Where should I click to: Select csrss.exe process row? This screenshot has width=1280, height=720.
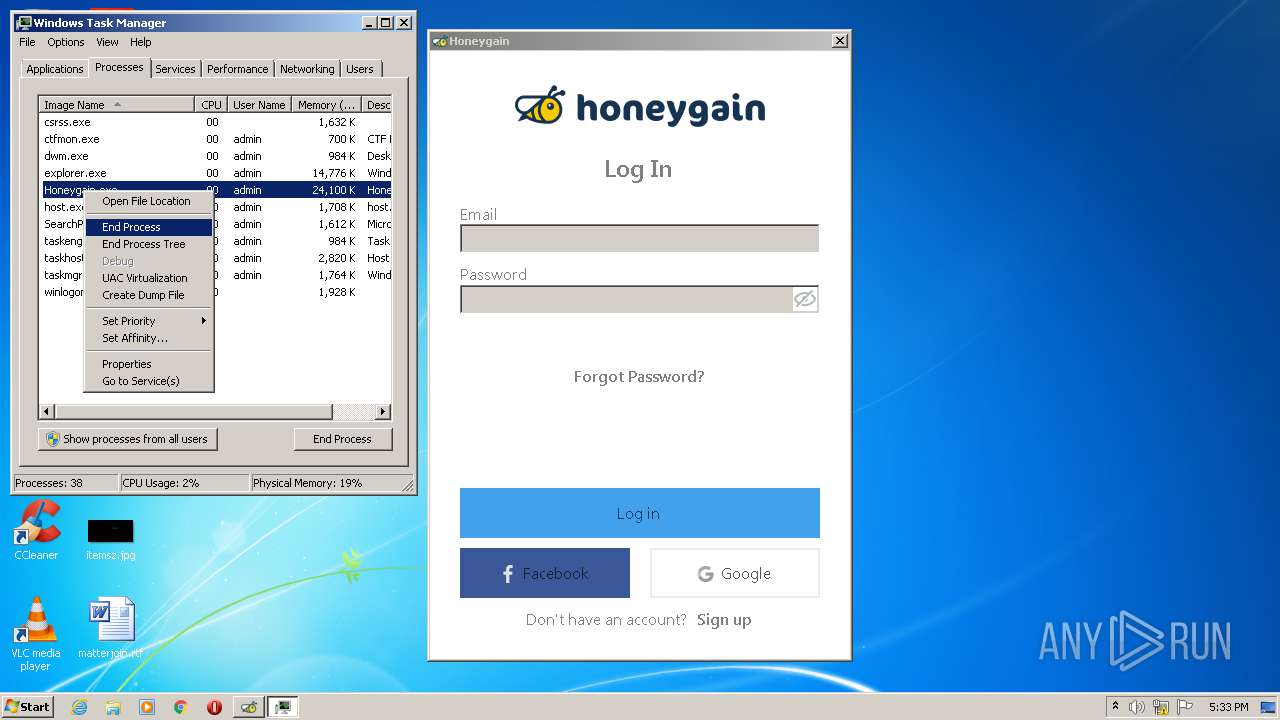click(215, 122)
